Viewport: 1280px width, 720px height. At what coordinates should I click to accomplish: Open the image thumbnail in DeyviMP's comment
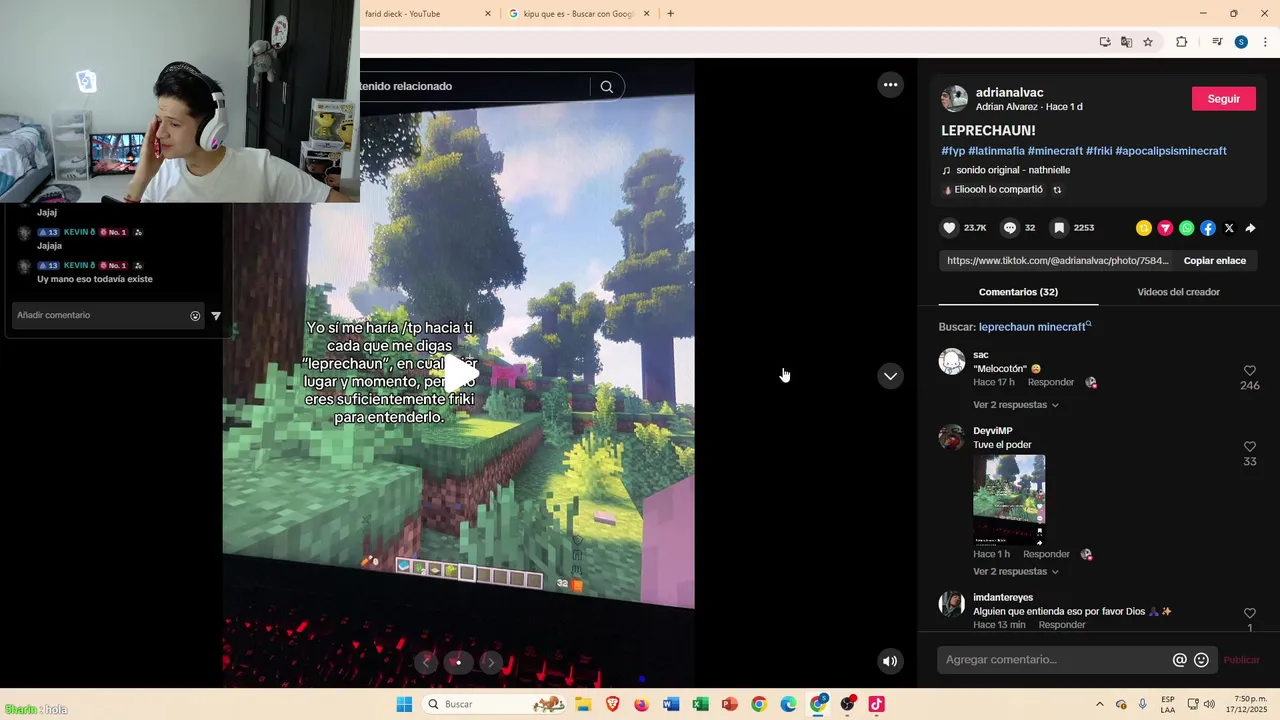point(1009,500)
